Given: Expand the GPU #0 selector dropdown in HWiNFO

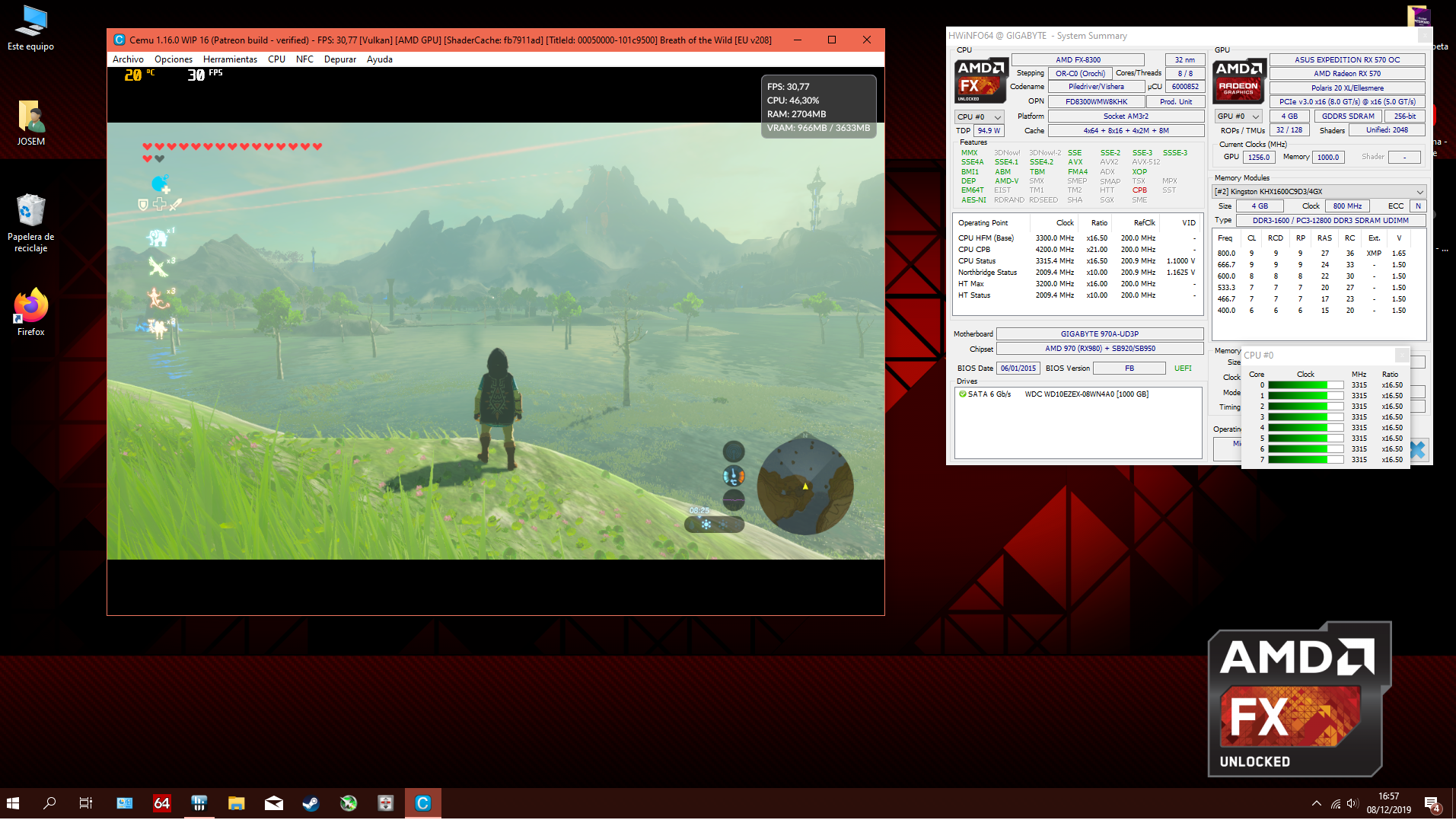Looking at the screenshot, I should (x=1237, y=116).
